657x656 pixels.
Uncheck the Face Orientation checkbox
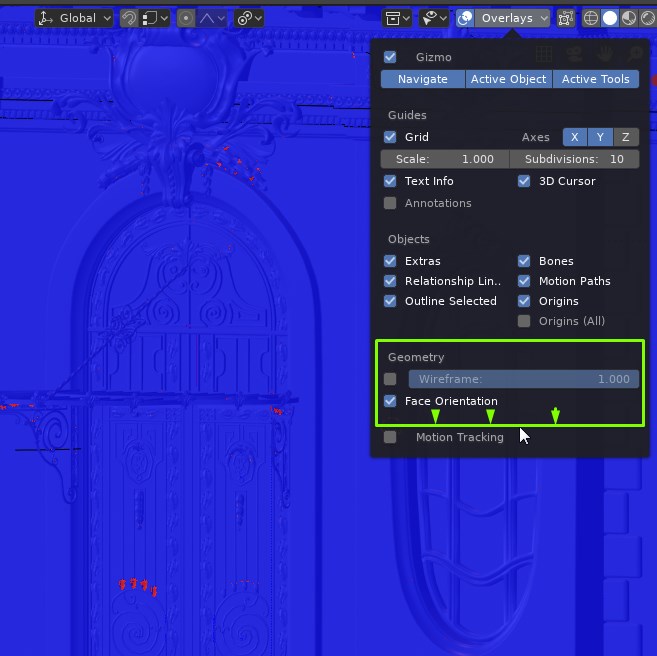pyautogui.click(x=390, y=401)
